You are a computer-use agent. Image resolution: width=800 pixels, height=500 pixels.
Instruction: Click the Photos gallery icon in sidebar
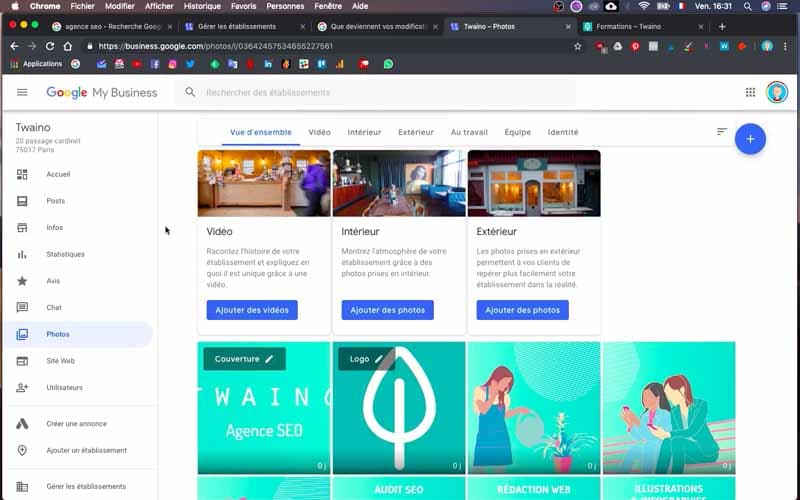pos(22,334)
